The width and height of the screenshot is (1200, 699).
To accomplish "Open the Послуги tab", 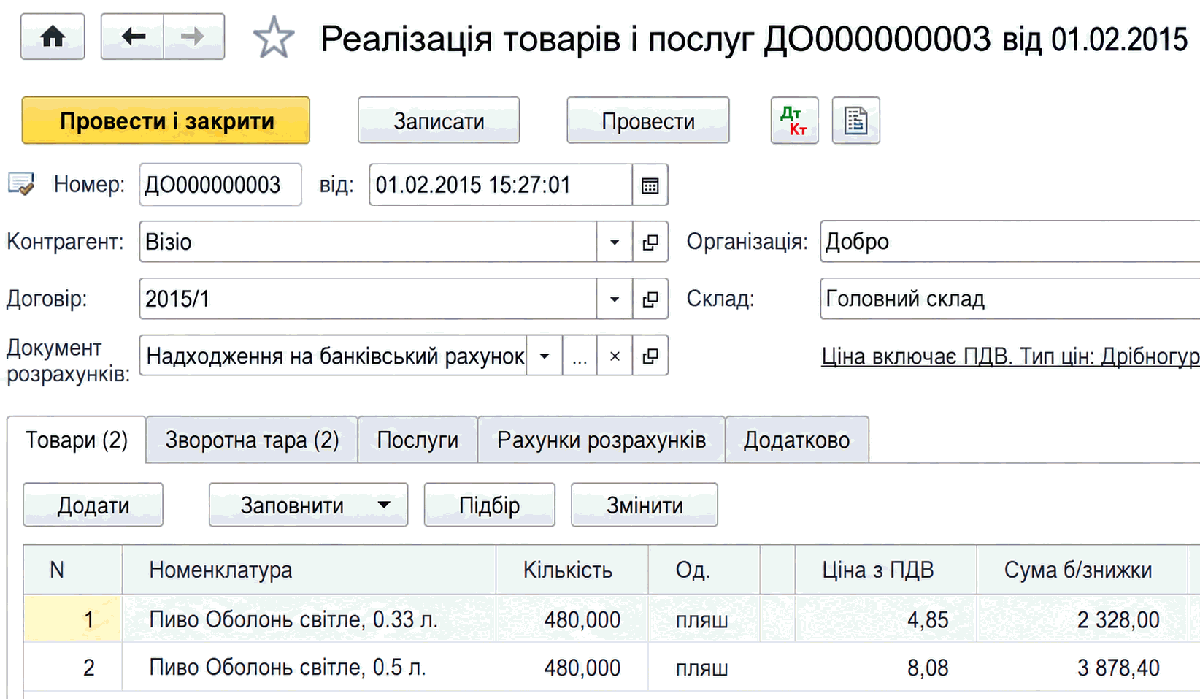I will tap(418, 440).
